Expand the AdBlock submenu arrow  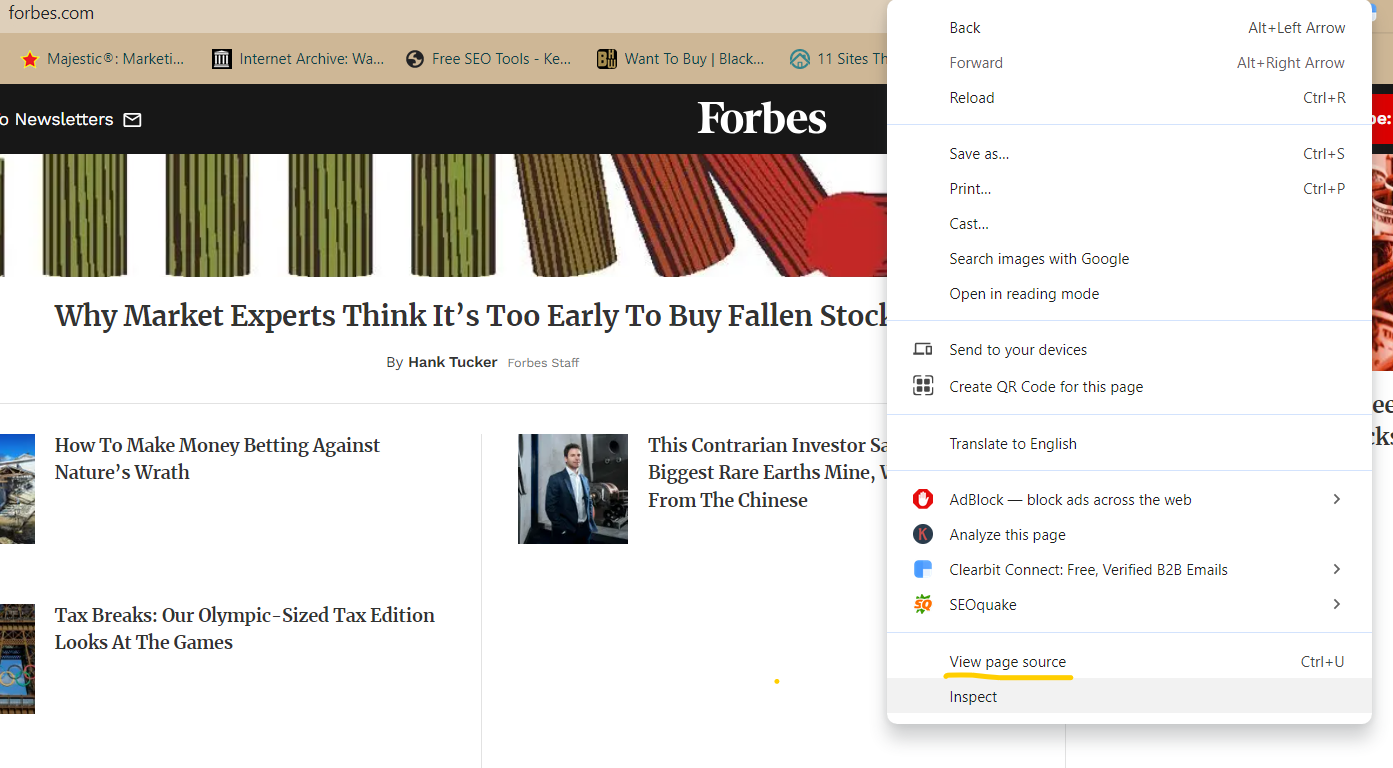1336,499
